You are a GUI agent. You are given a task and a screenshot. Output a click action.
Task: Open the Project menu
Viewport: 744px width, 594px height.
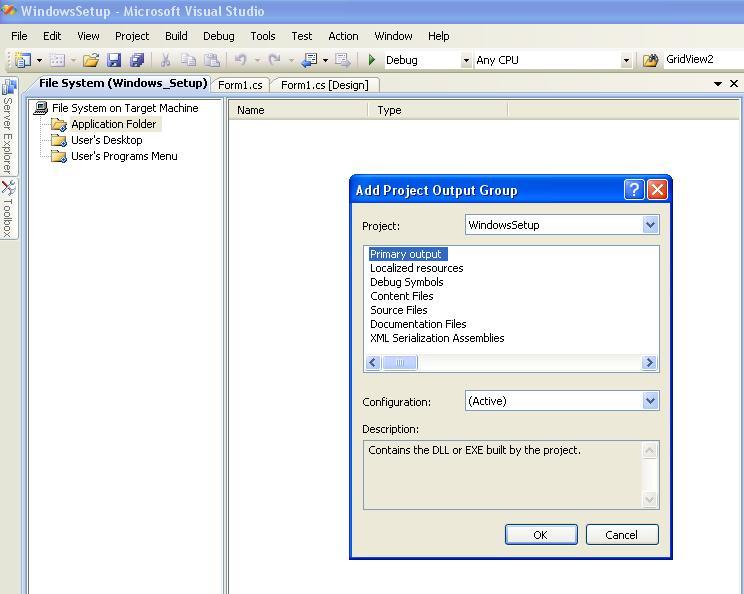tap(132, 36)
